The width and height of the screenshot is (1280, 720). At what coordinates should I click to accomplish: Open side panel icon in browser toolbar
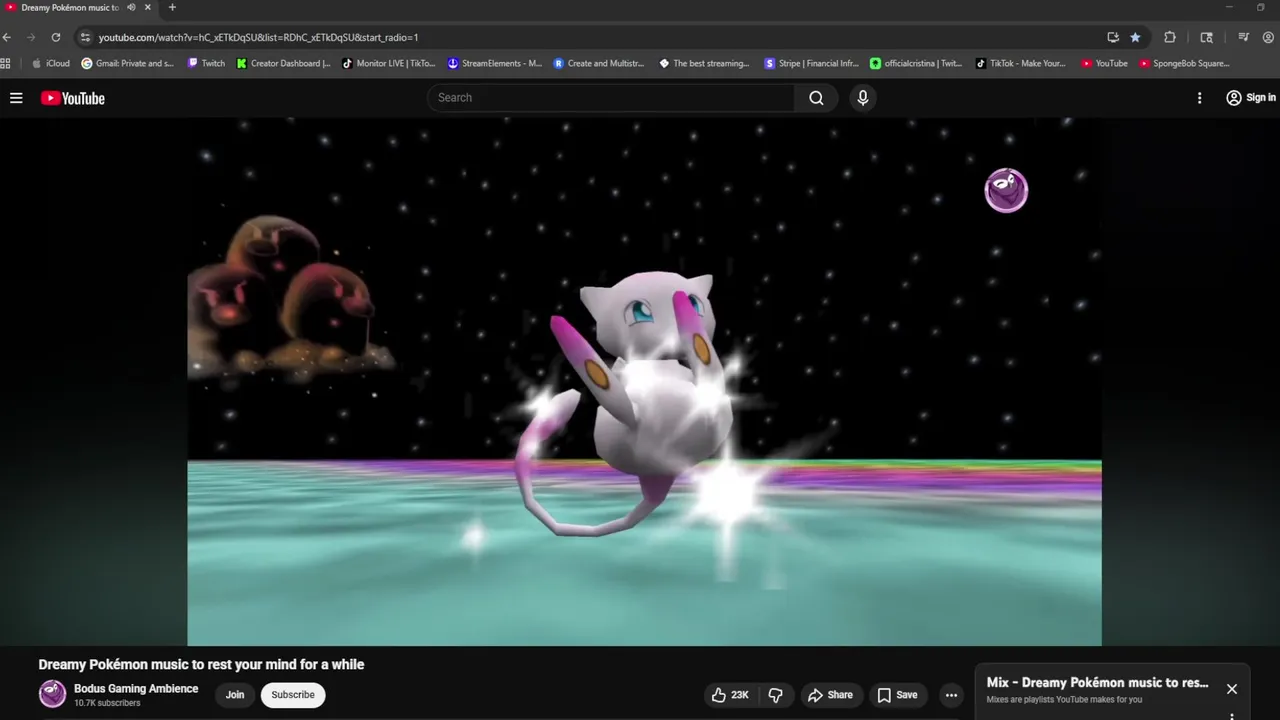[x=1207, y=37]
